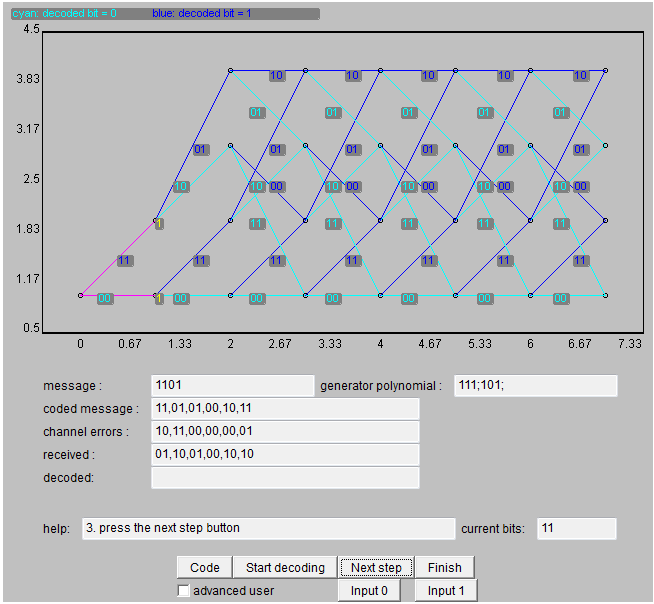Click the Finish button
This screenshot has height=604, width=654.
445,567
